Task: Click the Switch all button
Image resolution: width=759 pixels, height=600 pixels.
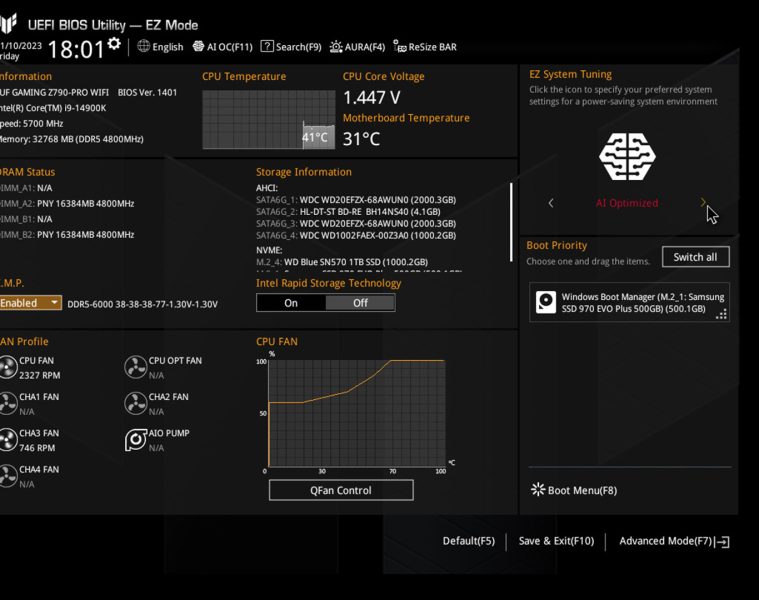Action: [696, 257]
